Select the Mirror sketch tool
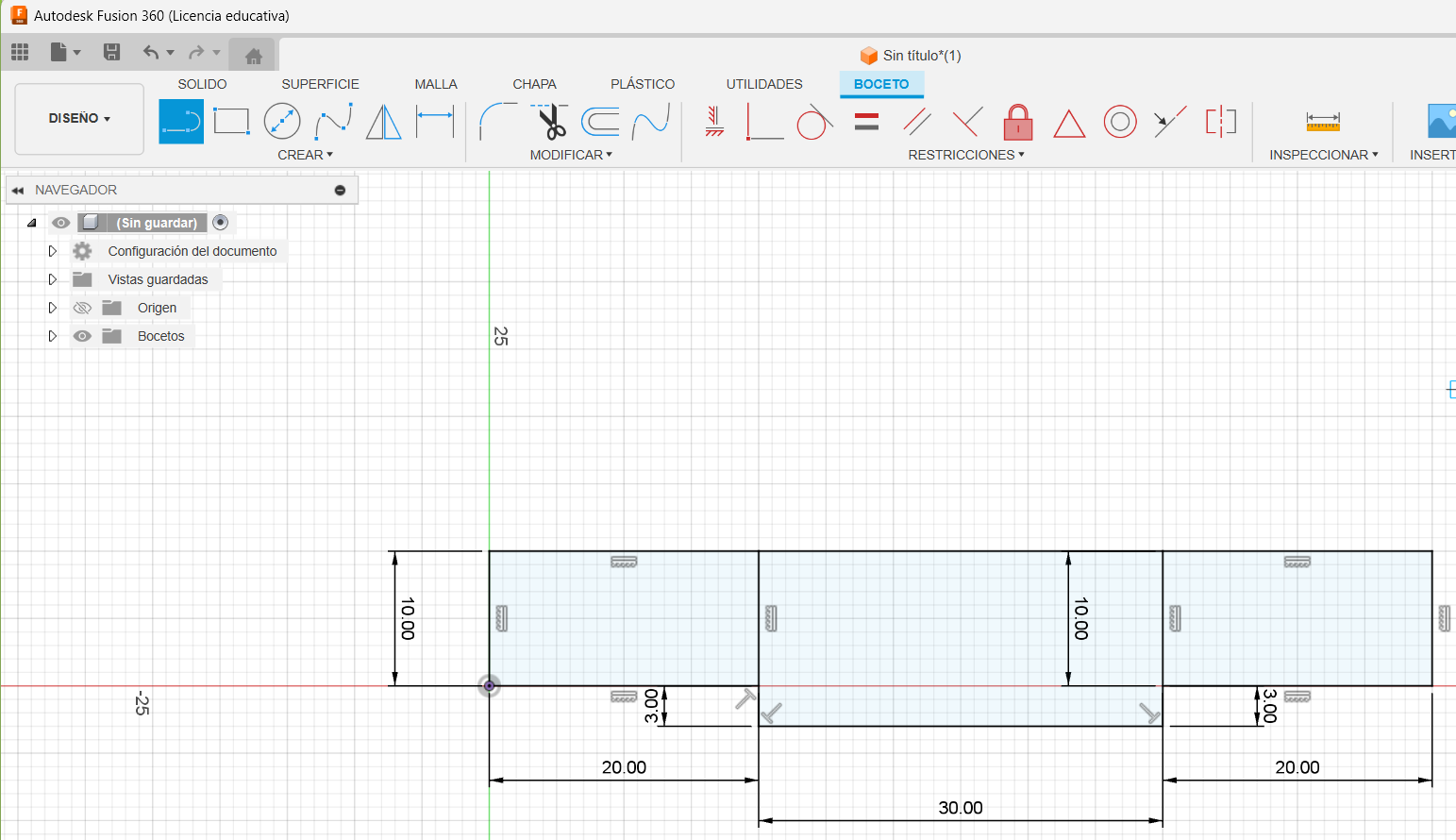 point(383,122)
